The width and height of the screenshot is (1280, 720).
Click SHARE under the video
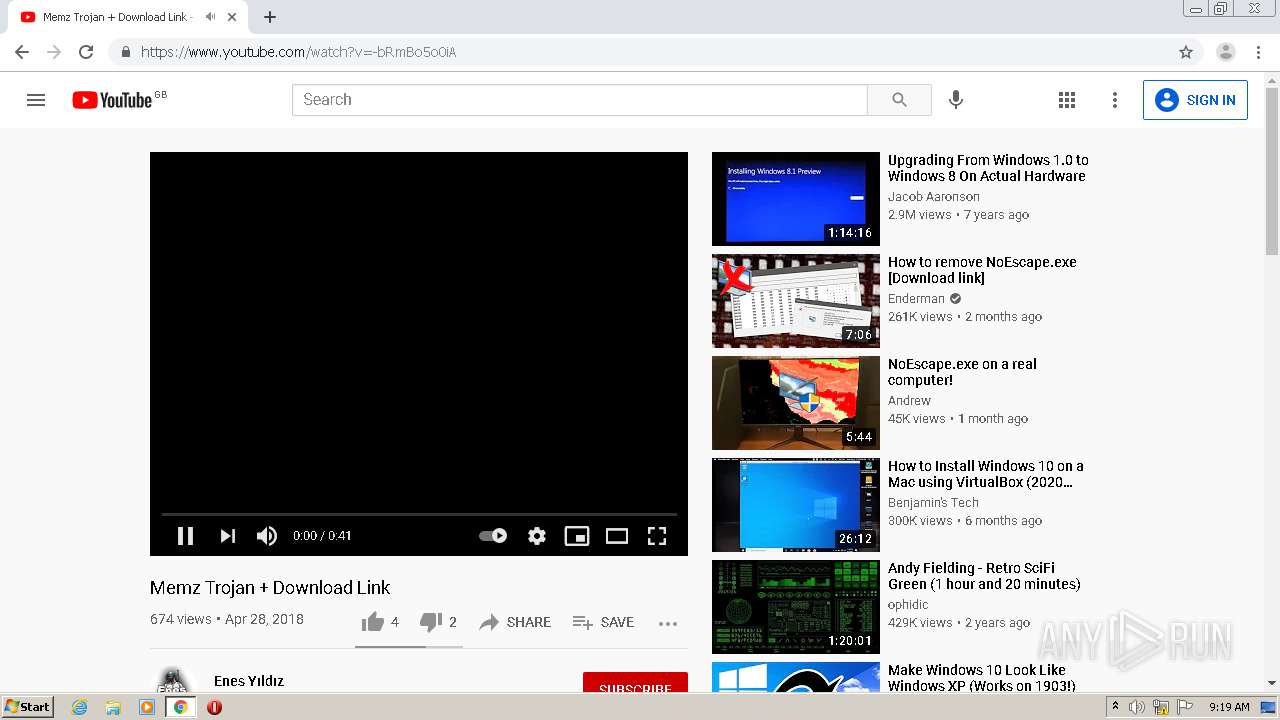click(x=515, y=622)
